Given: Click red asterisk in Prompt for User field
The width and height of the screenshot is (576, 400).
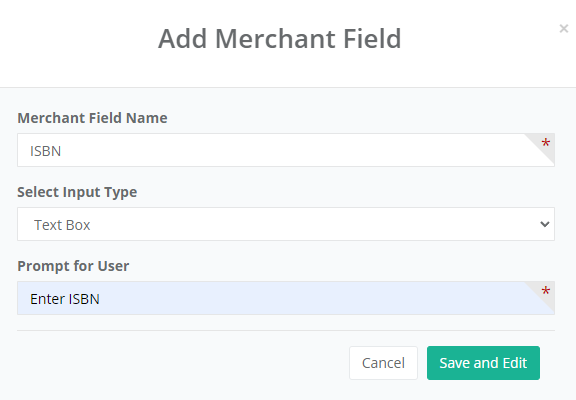Looking at the screenshot, I should coord(546,291).
